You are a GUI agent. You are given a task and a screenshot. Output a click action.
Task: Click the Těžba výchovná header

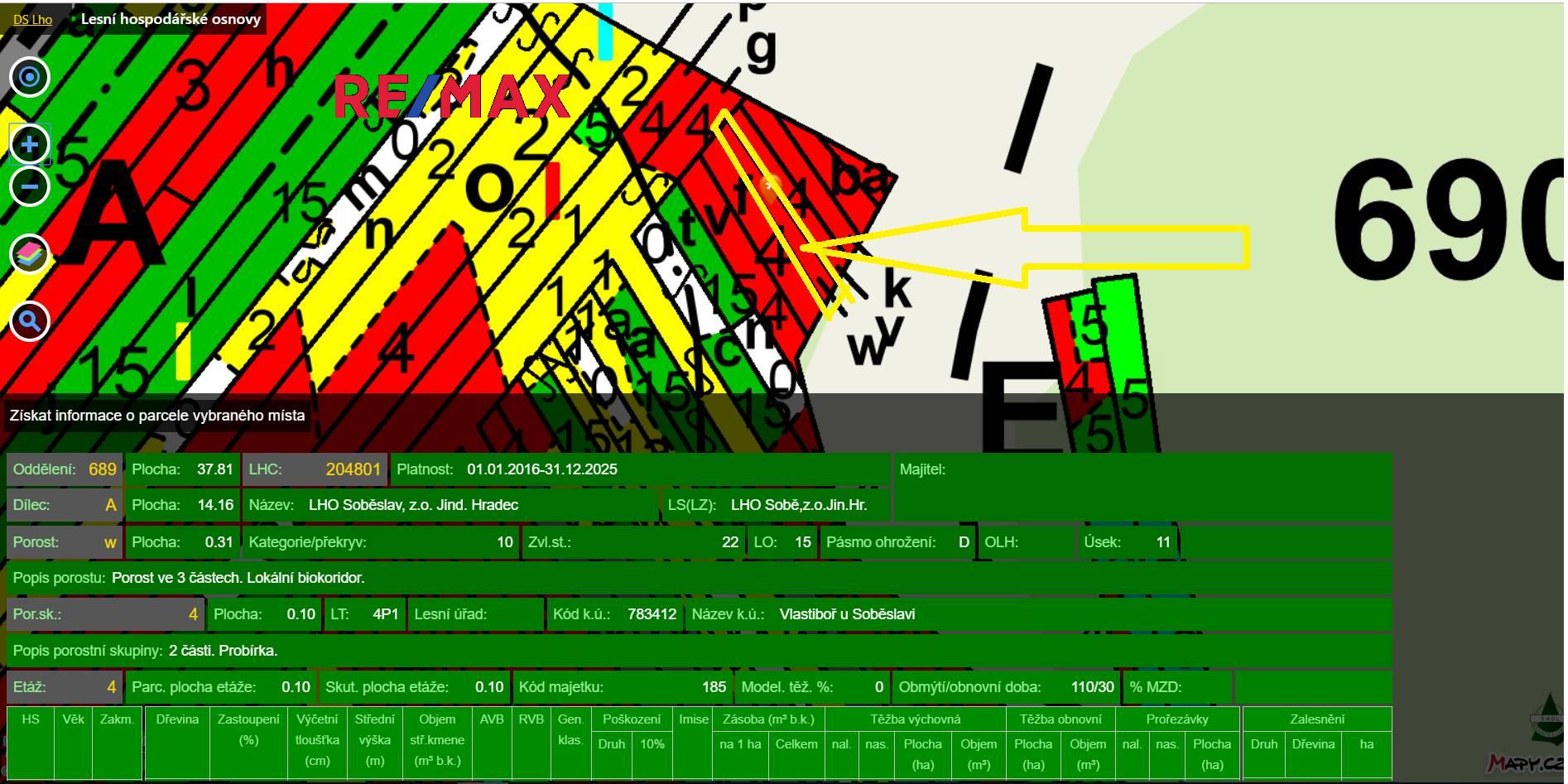tap(916, 719)
